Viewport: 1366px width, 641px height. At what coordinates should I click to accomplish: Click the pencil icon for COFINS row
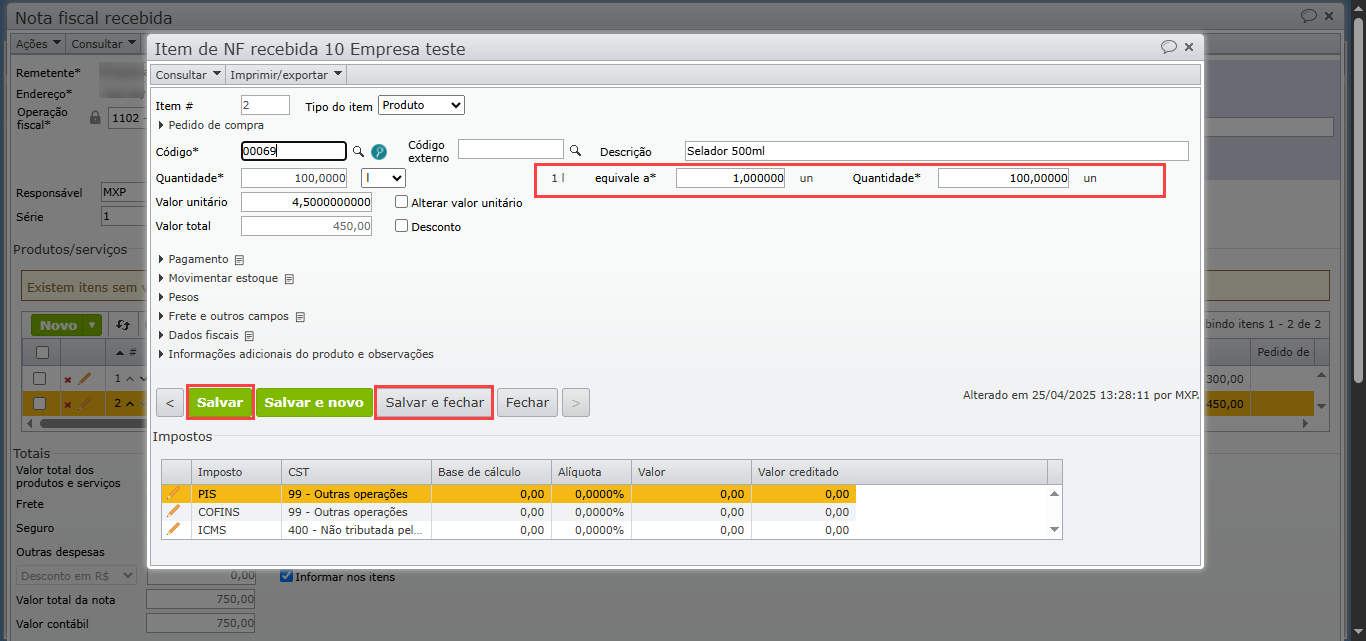pyautogui.click(x=174, y=511)
